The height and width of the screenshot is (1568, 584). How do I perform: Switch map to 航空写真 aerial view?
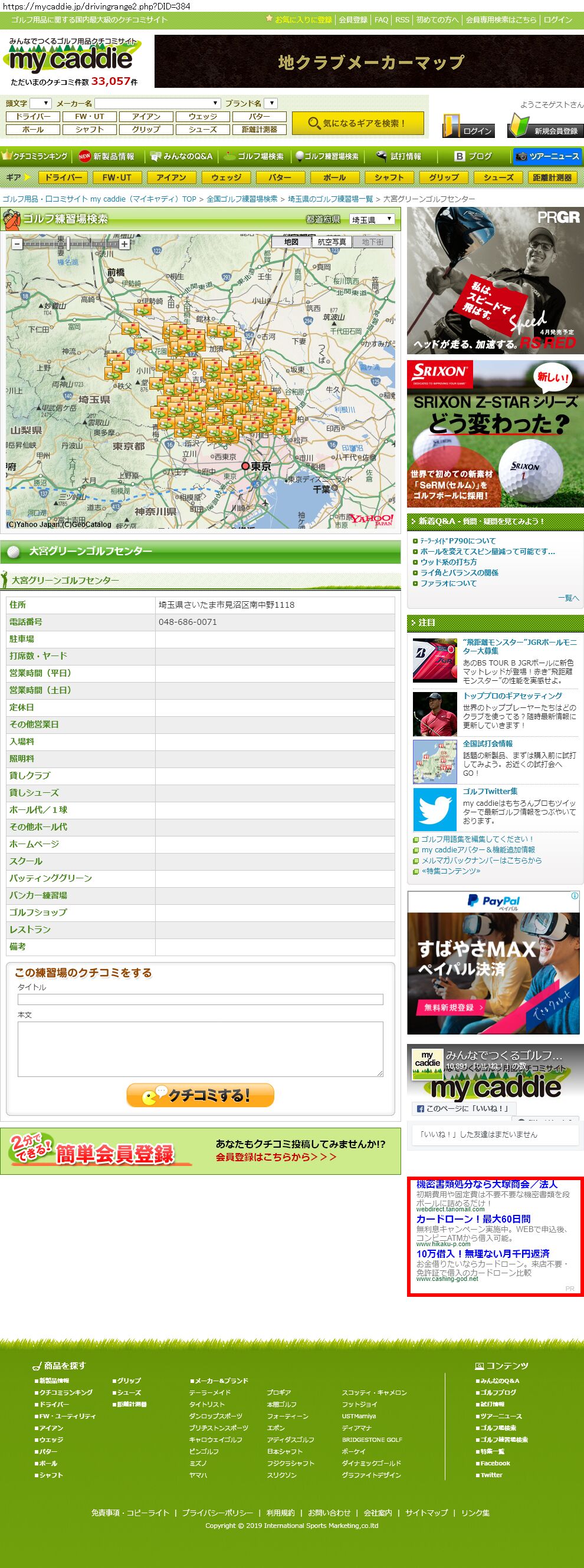point(332,242)
